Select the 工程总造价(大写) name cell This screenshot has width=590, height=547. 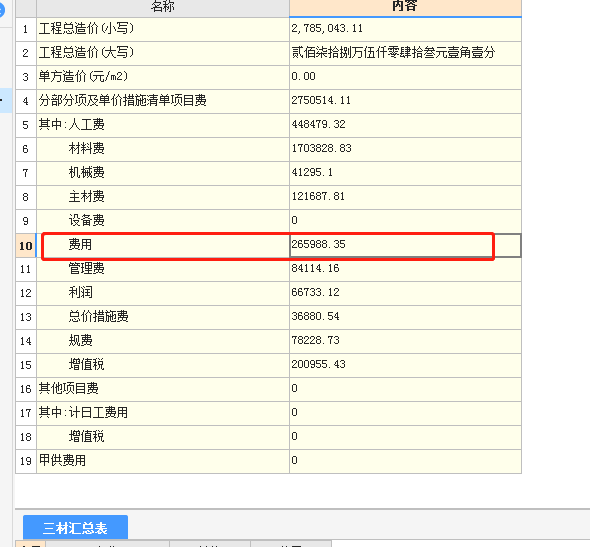(x=163, y=53)
